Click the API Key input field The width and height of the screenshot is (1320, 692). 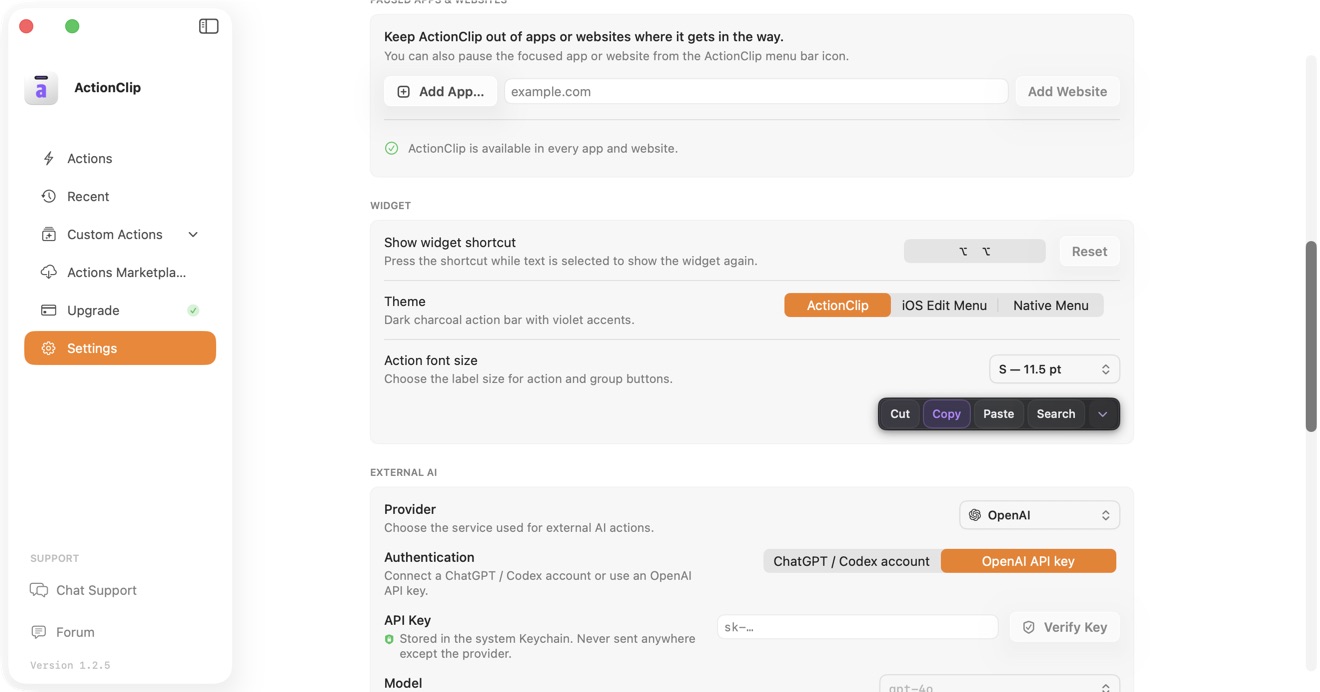coord(857,628)
